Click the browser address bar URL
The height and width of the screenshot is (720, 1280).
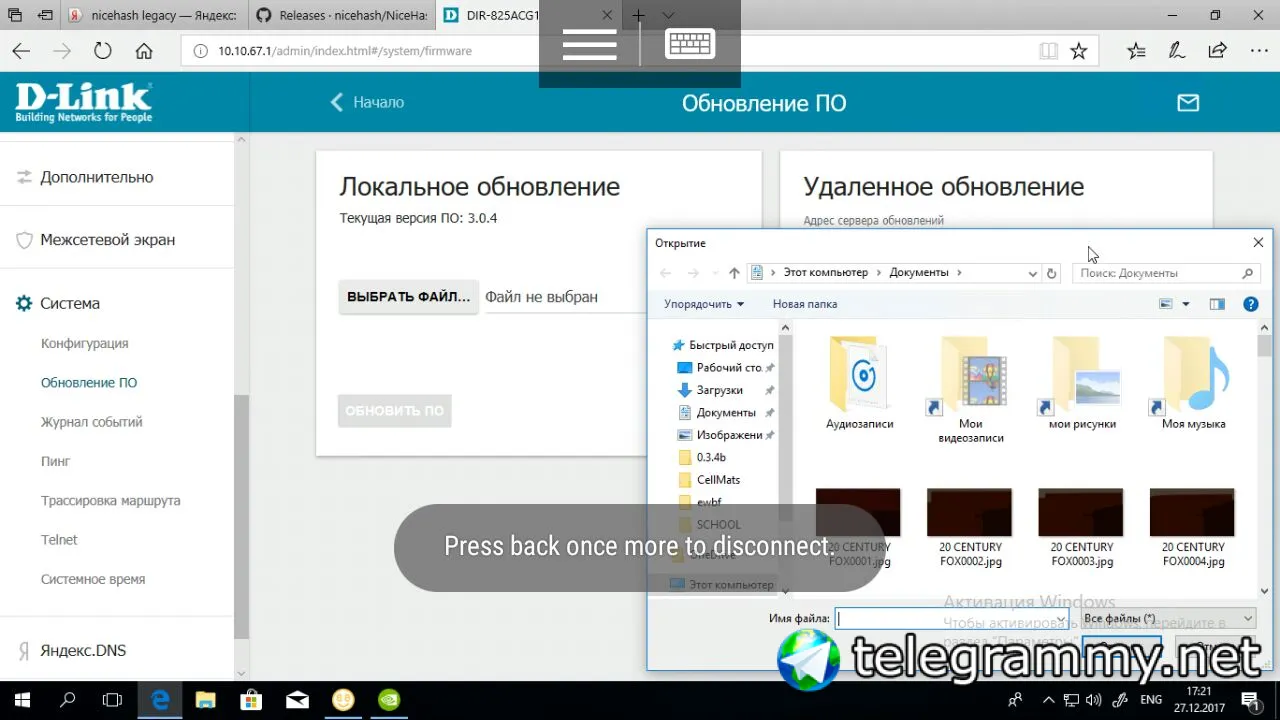point(344,51)
